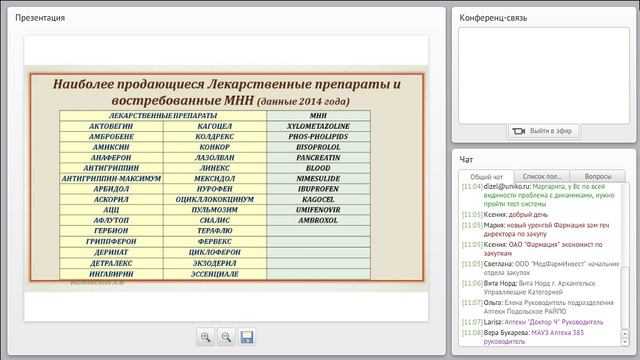Select the UMIFENOVIR cell
Viewport: 640px width, 360px height.
[x=318, y=210]
